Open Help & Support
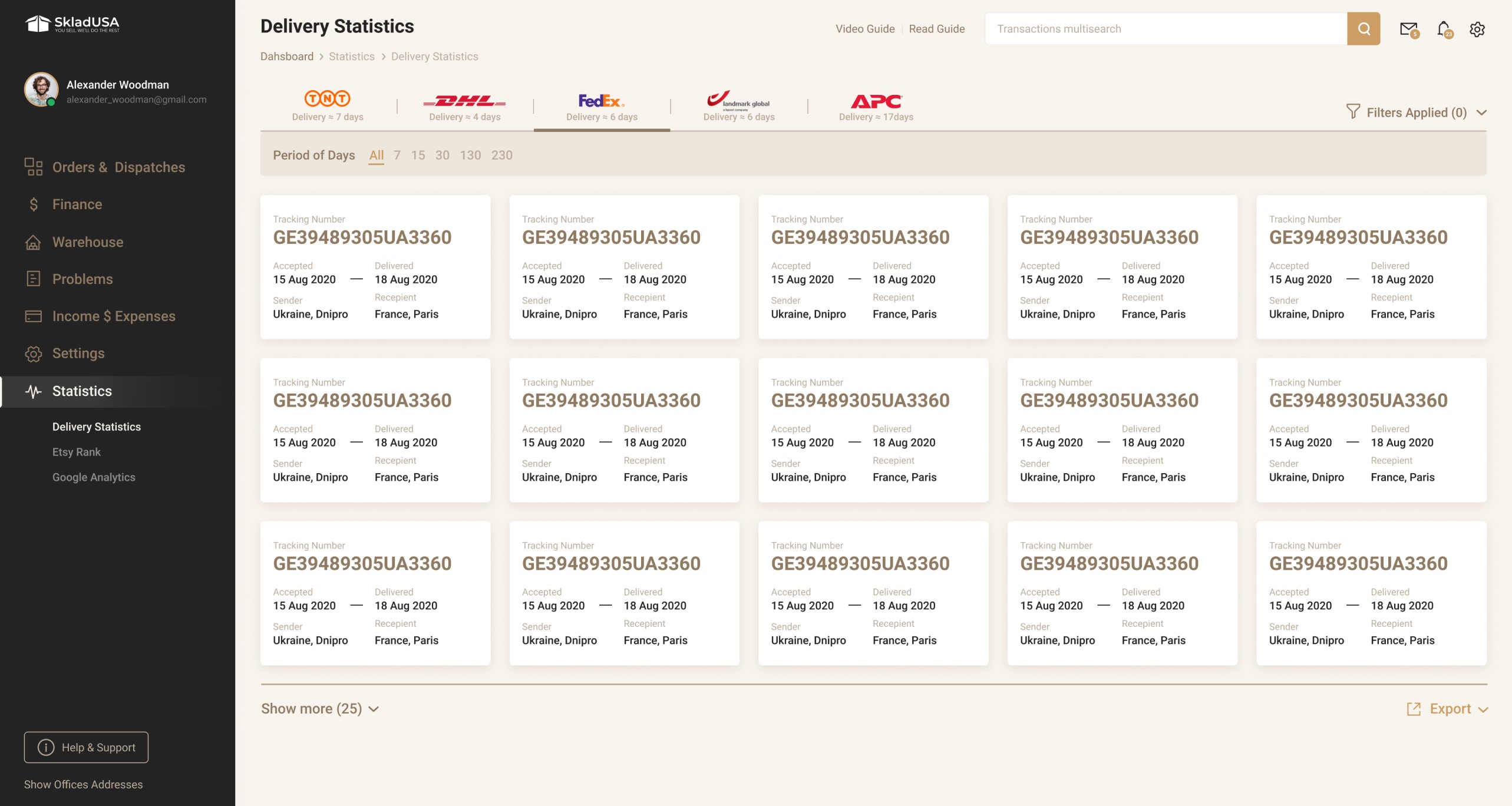 (x=86, y=747)
